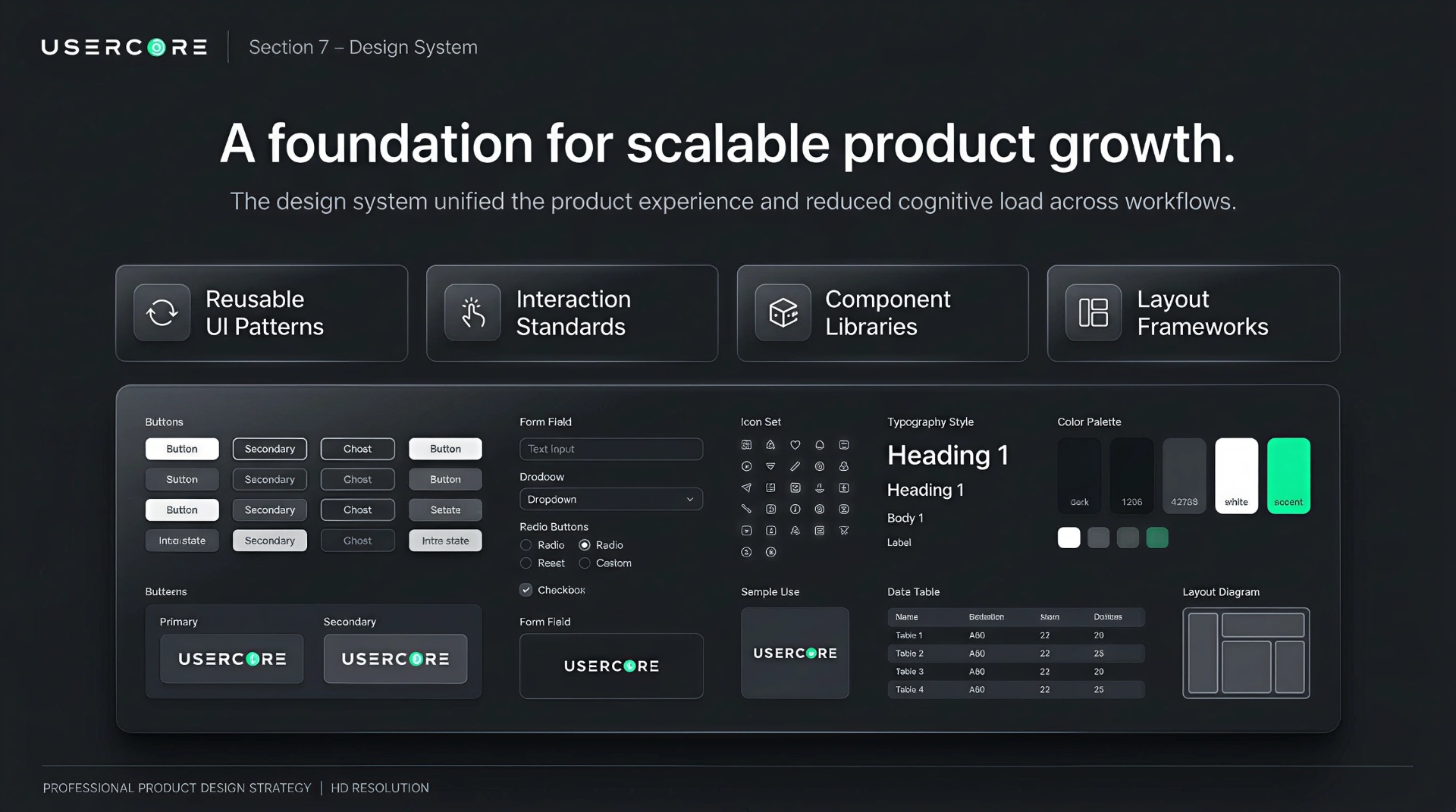Click the Professional Product Design Strategy footer text
The image size is (1456, 812).
click(177, 788)
